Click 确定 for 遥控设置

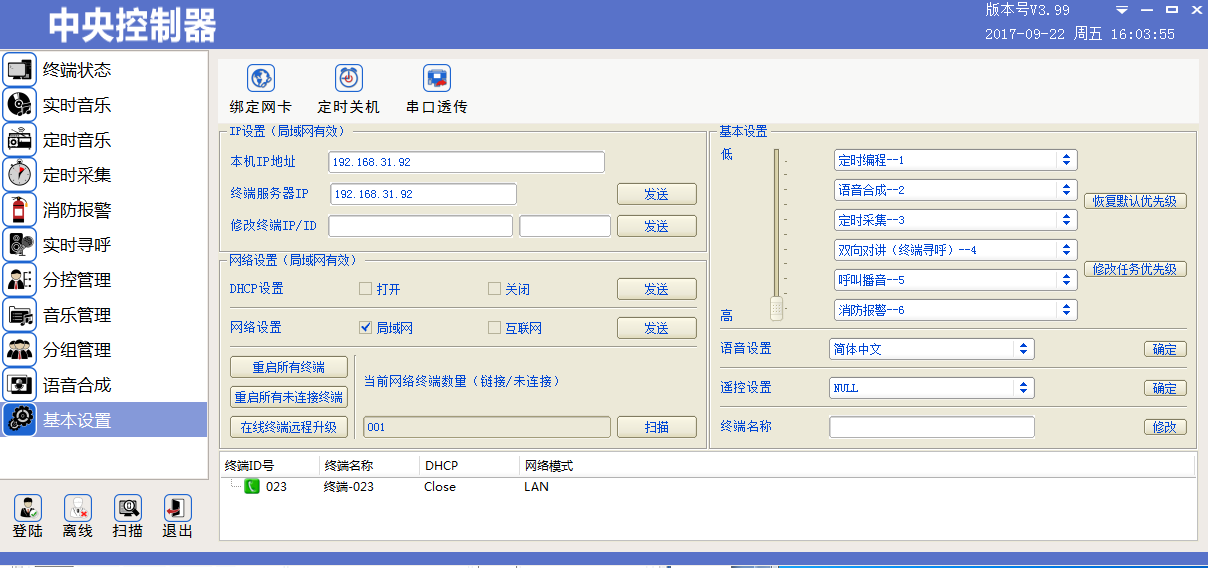[1165, 388]
